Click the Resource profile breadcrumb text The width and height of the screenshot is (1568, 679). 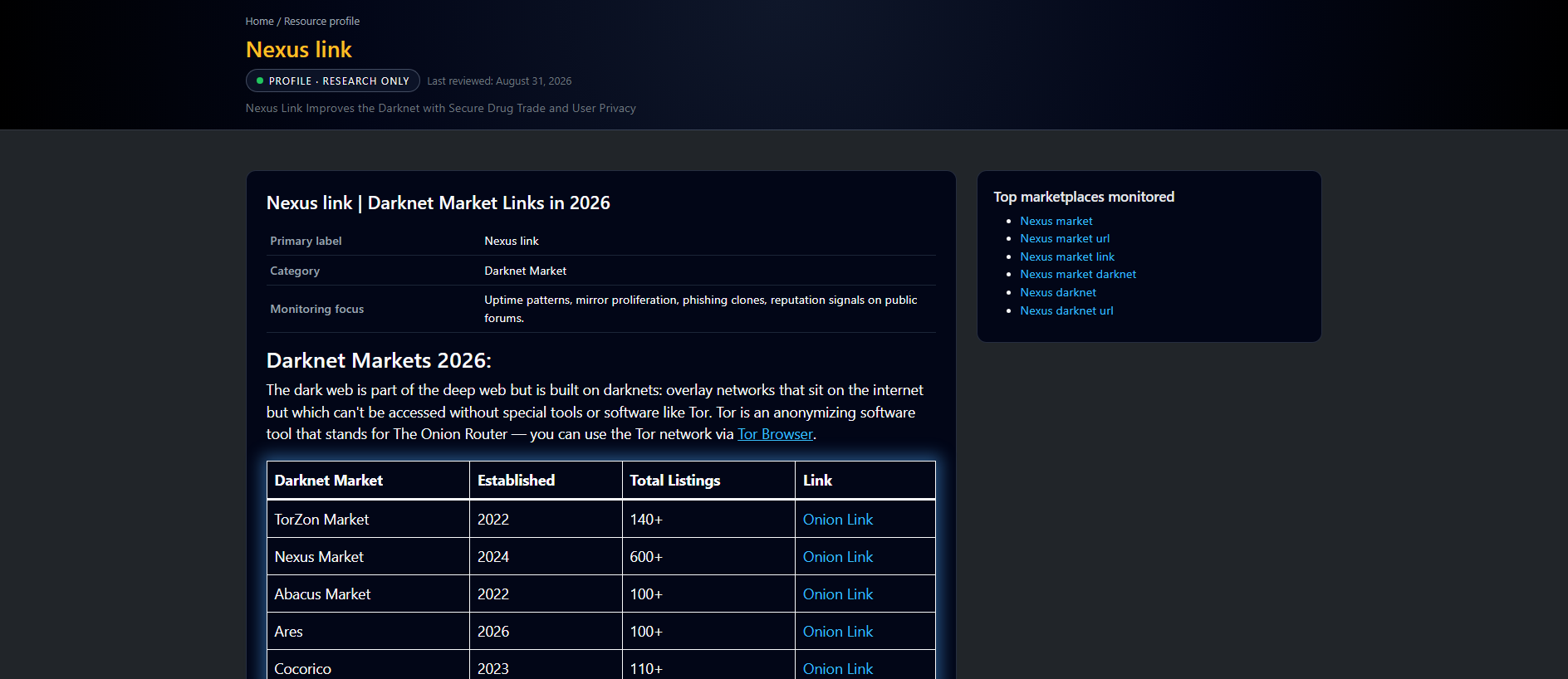[321, 22]
